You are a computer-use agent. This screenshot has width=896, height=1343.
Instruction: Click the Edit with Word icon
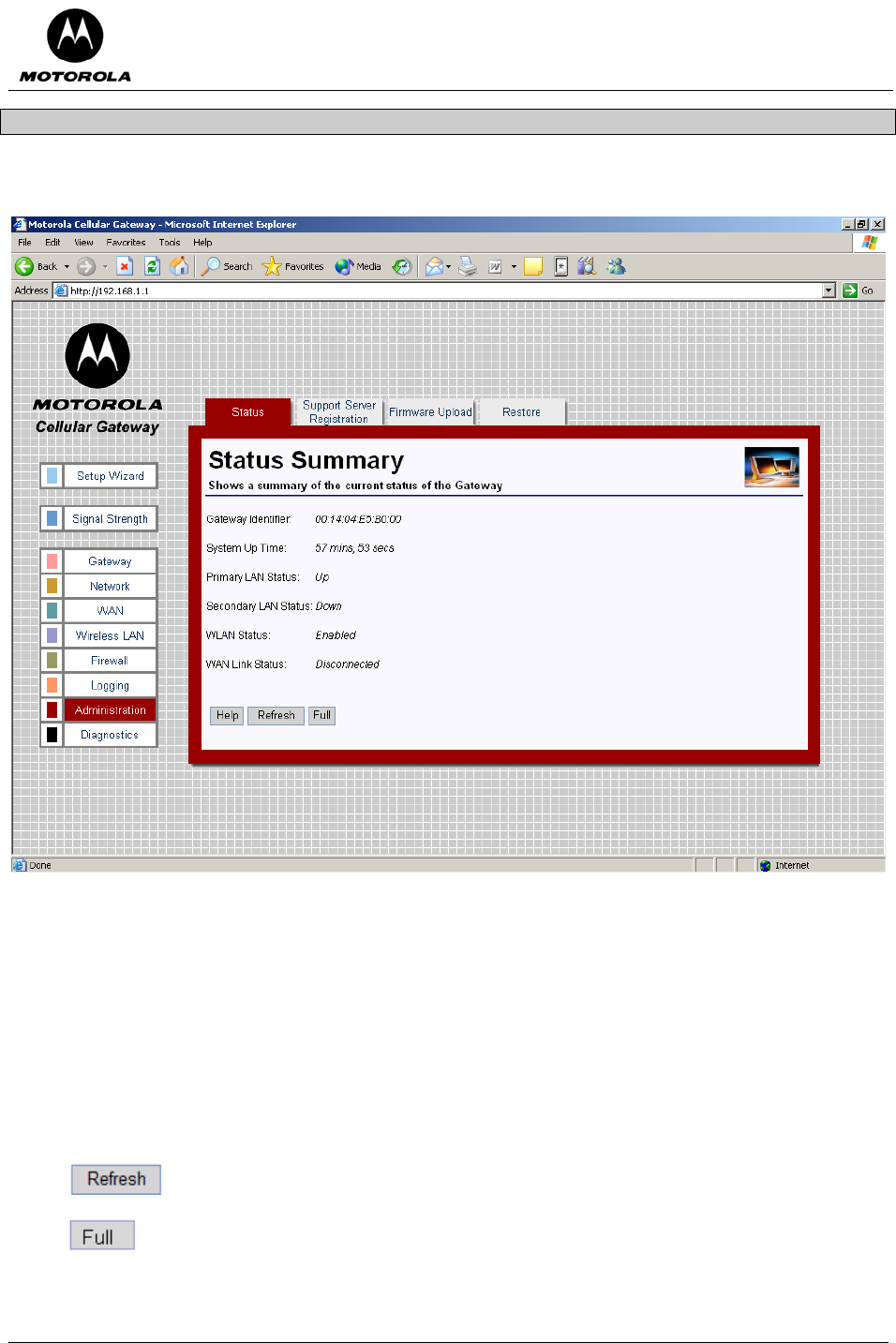pos(495,266)
